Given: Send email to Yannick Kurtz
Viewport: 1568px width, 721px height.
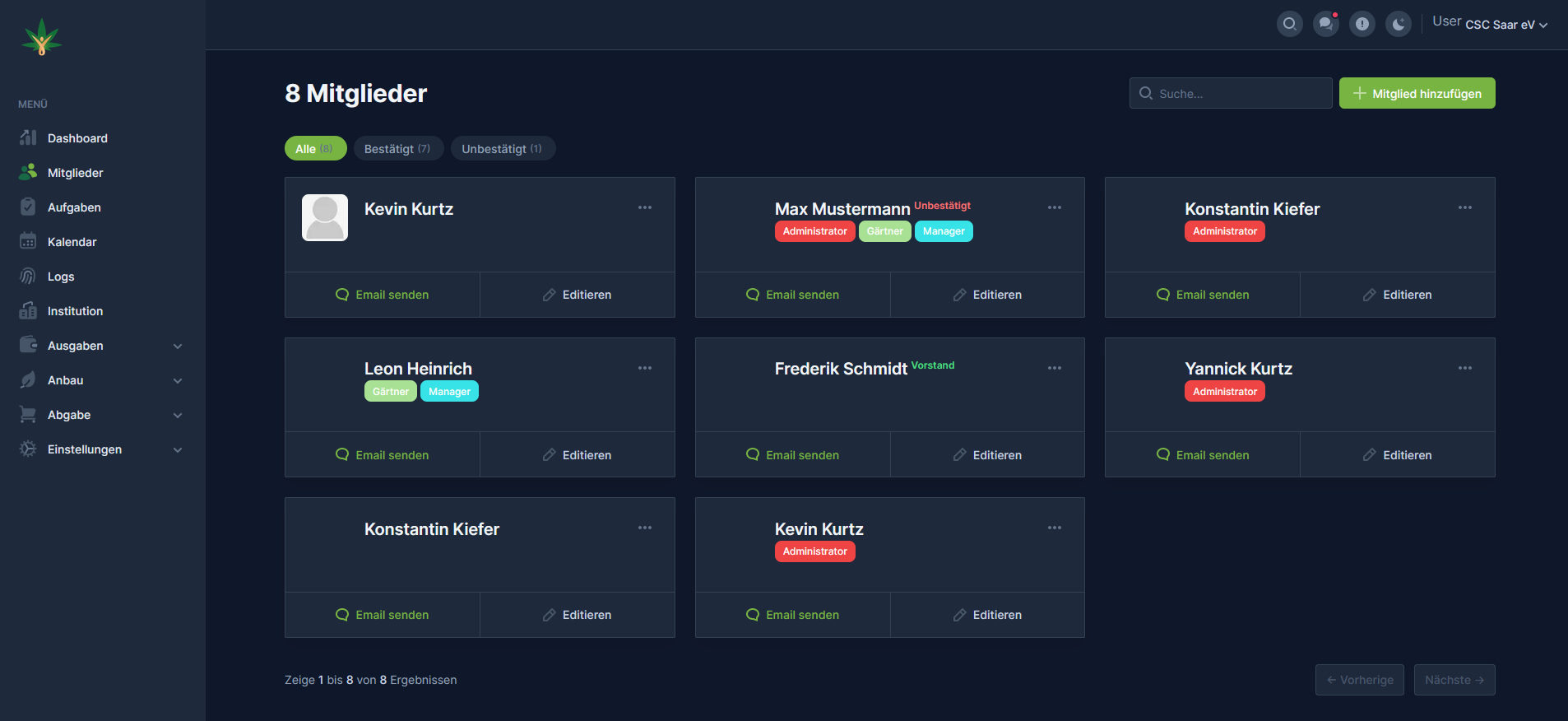Looking at the screenshot, I should 1203,455.
